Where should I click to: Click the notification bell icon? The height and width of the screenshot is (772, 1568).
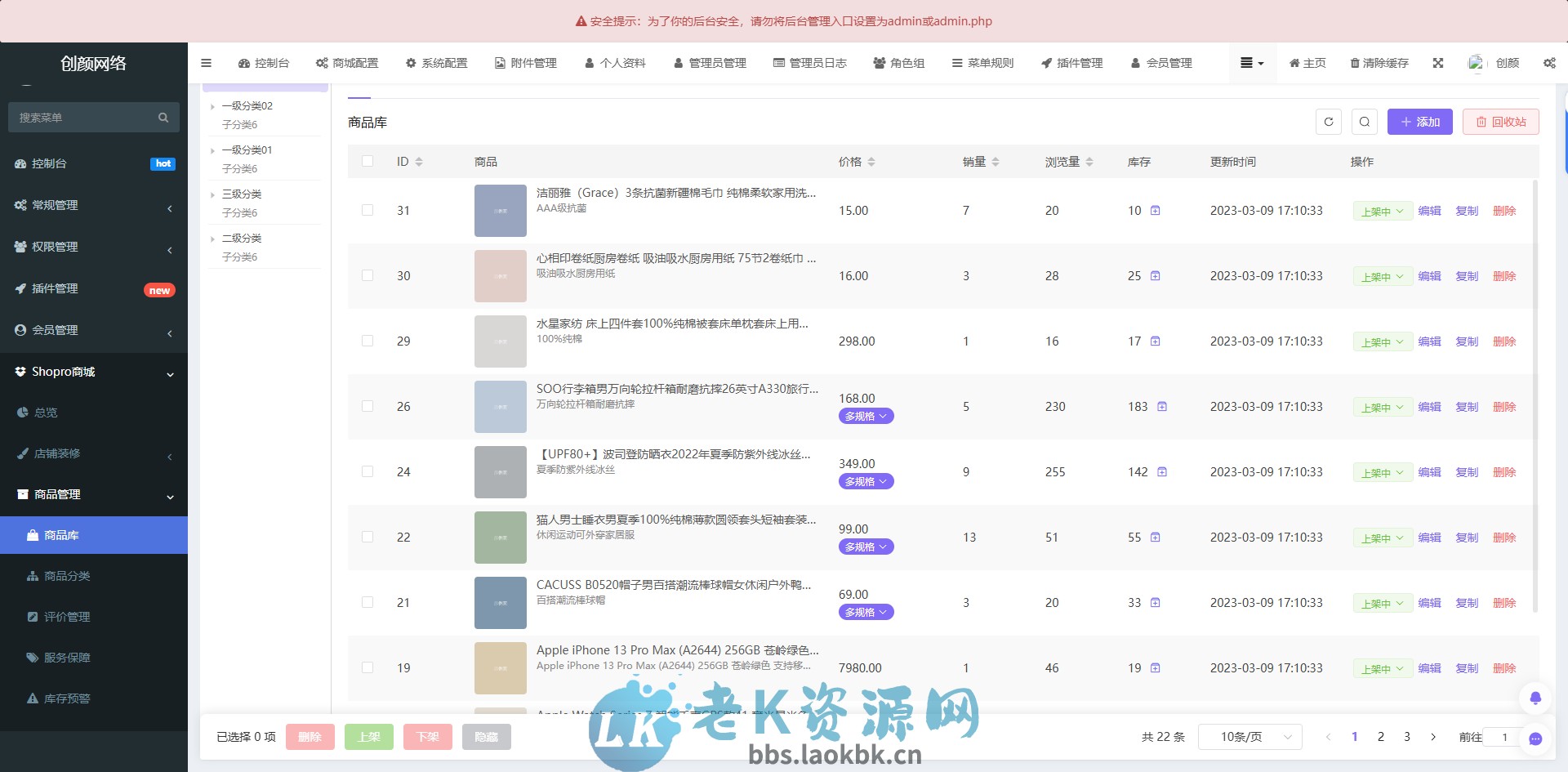[1535, 698]
